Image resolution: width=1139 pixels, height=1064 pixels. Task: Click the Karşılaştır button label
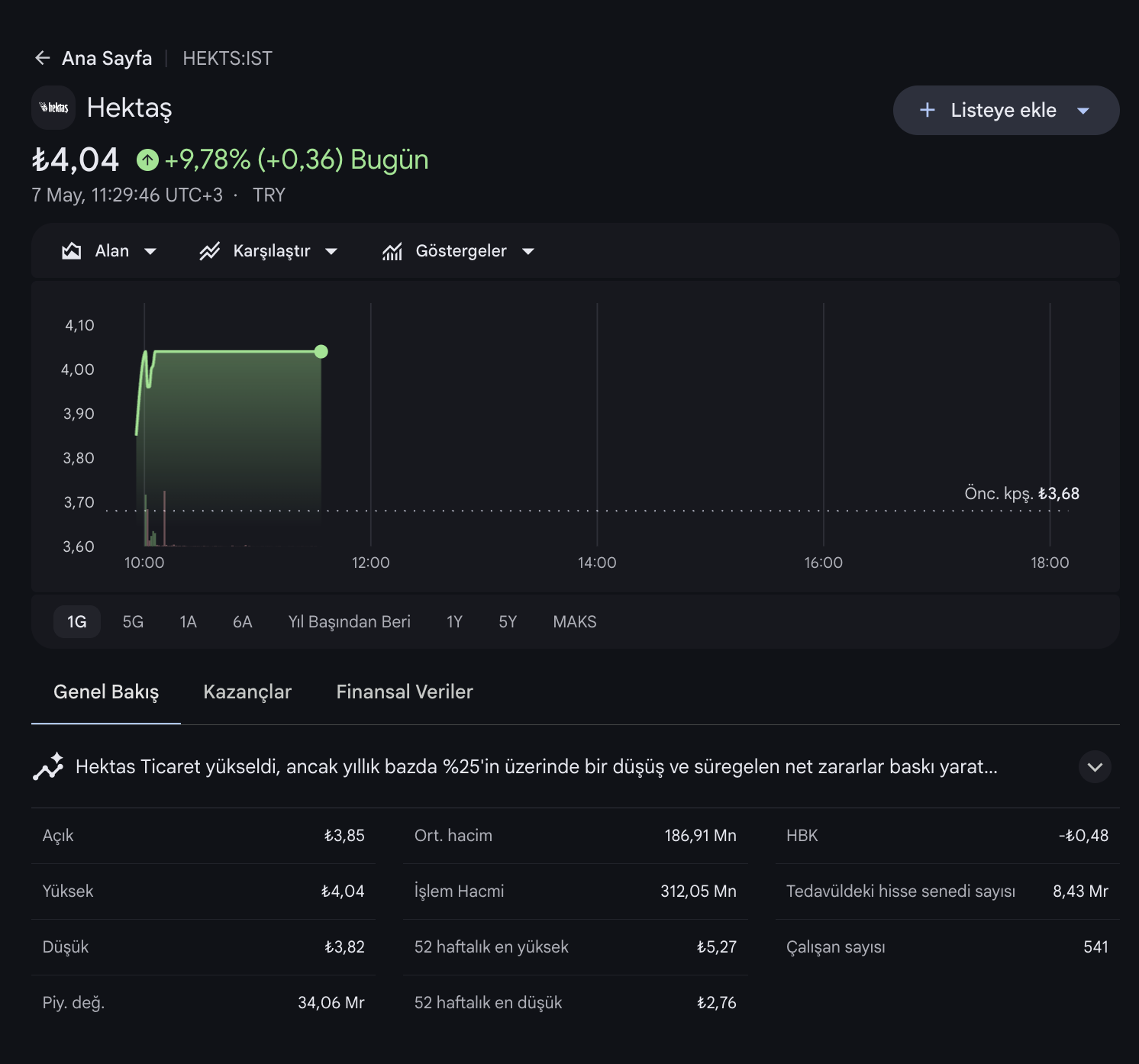[272, 251]
